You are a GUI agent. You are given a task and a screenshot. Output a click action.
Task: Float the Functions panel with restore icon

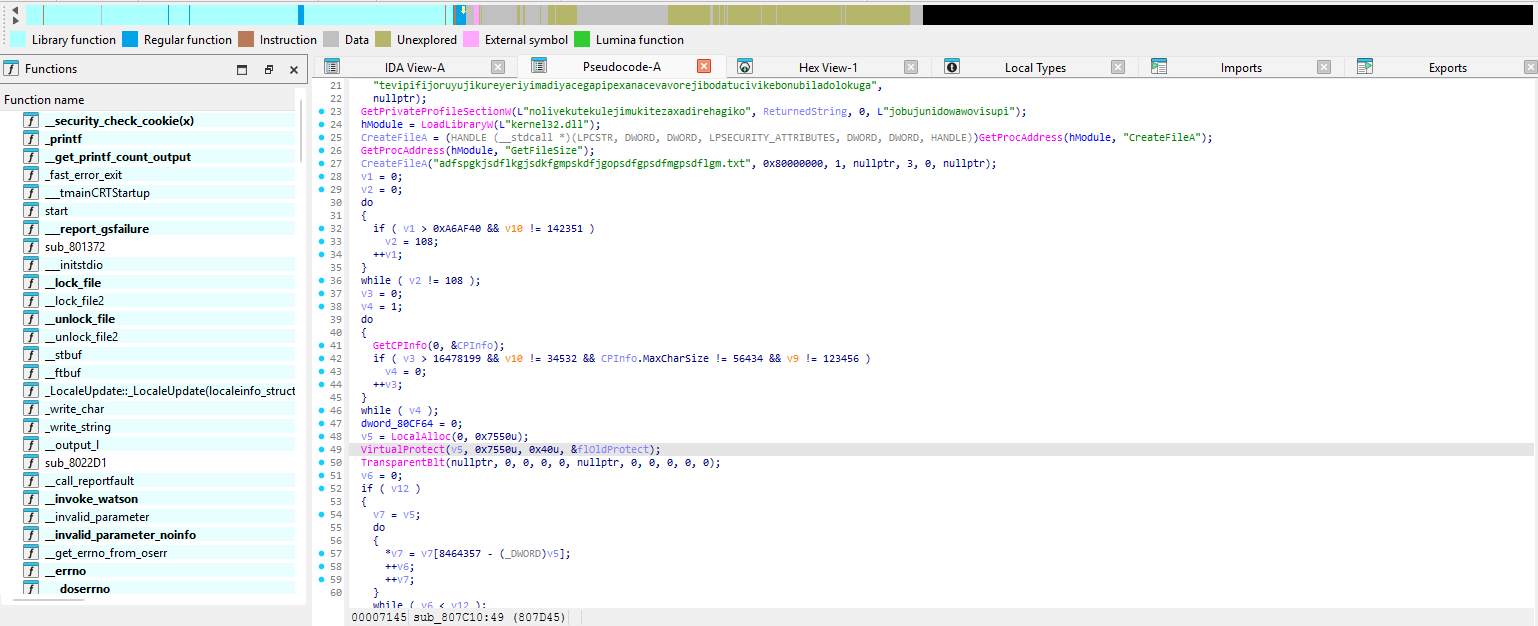(x=268, y=70)
